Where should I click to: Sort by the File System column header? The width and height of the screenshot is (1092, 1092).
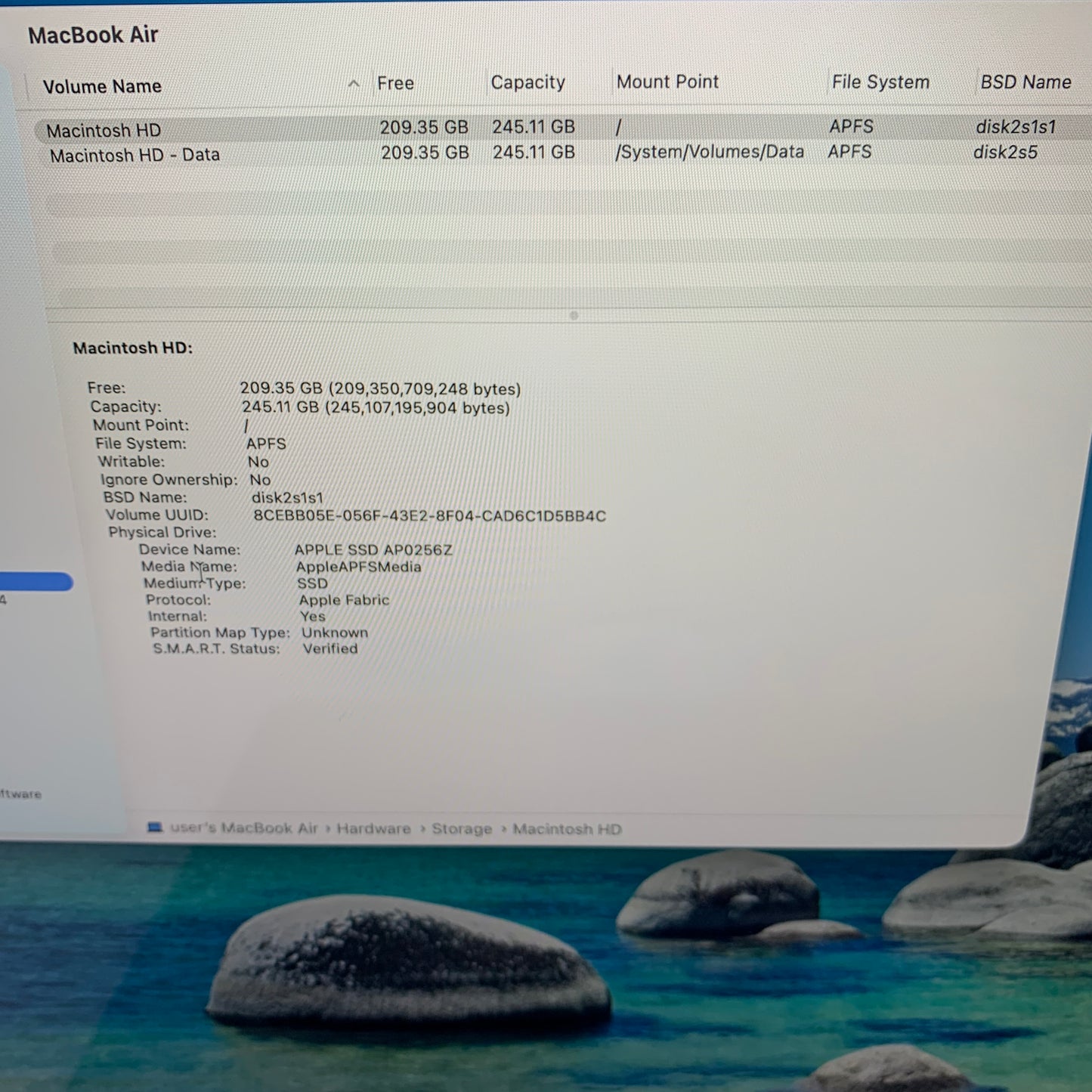click(880, 82)
